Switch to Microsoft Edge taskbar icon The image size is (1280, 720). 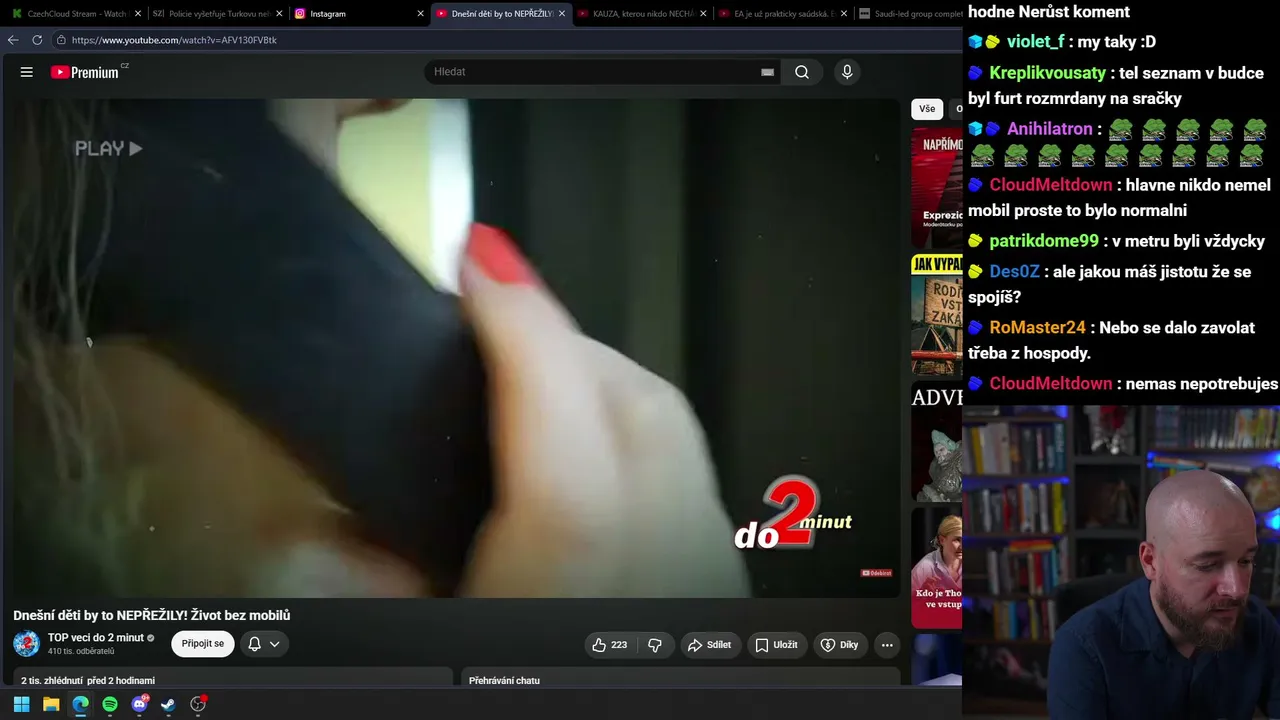(80, 704)
